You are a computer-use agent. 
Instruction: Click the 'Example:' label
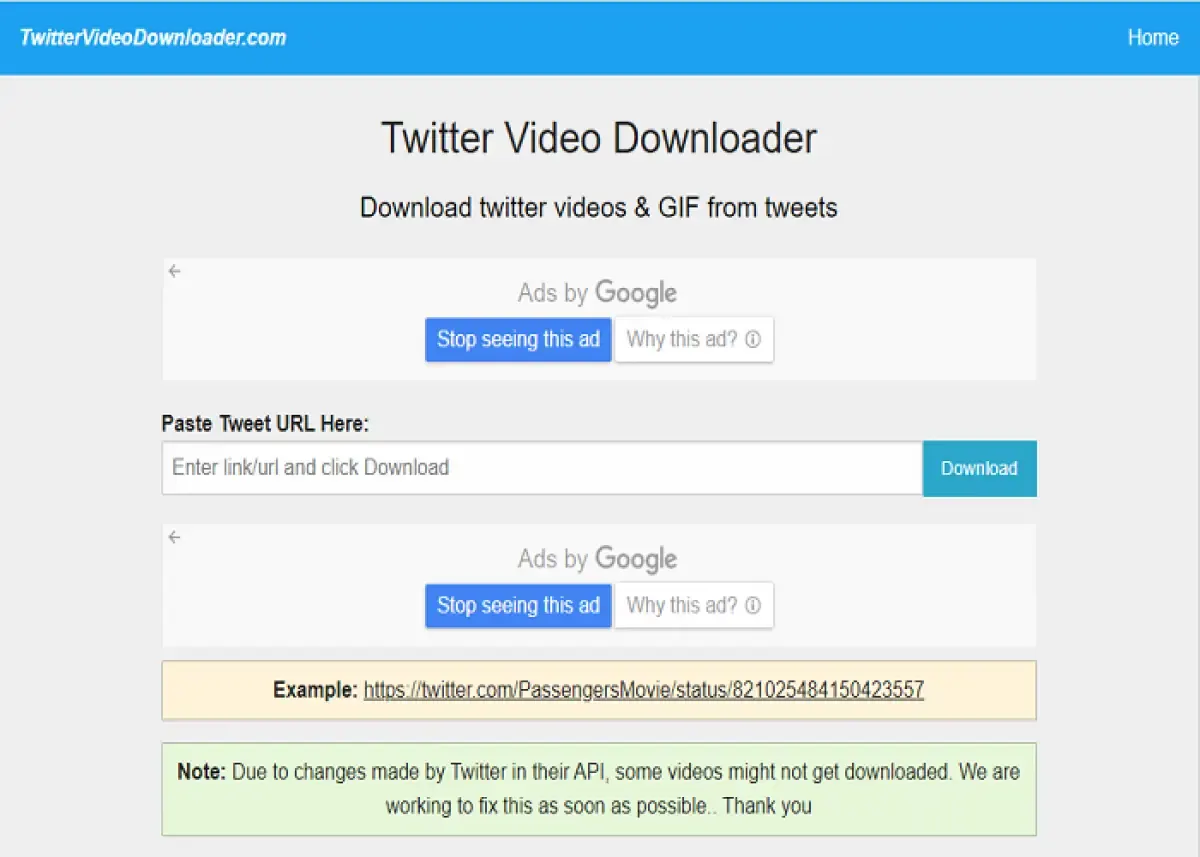click(315, 690)
